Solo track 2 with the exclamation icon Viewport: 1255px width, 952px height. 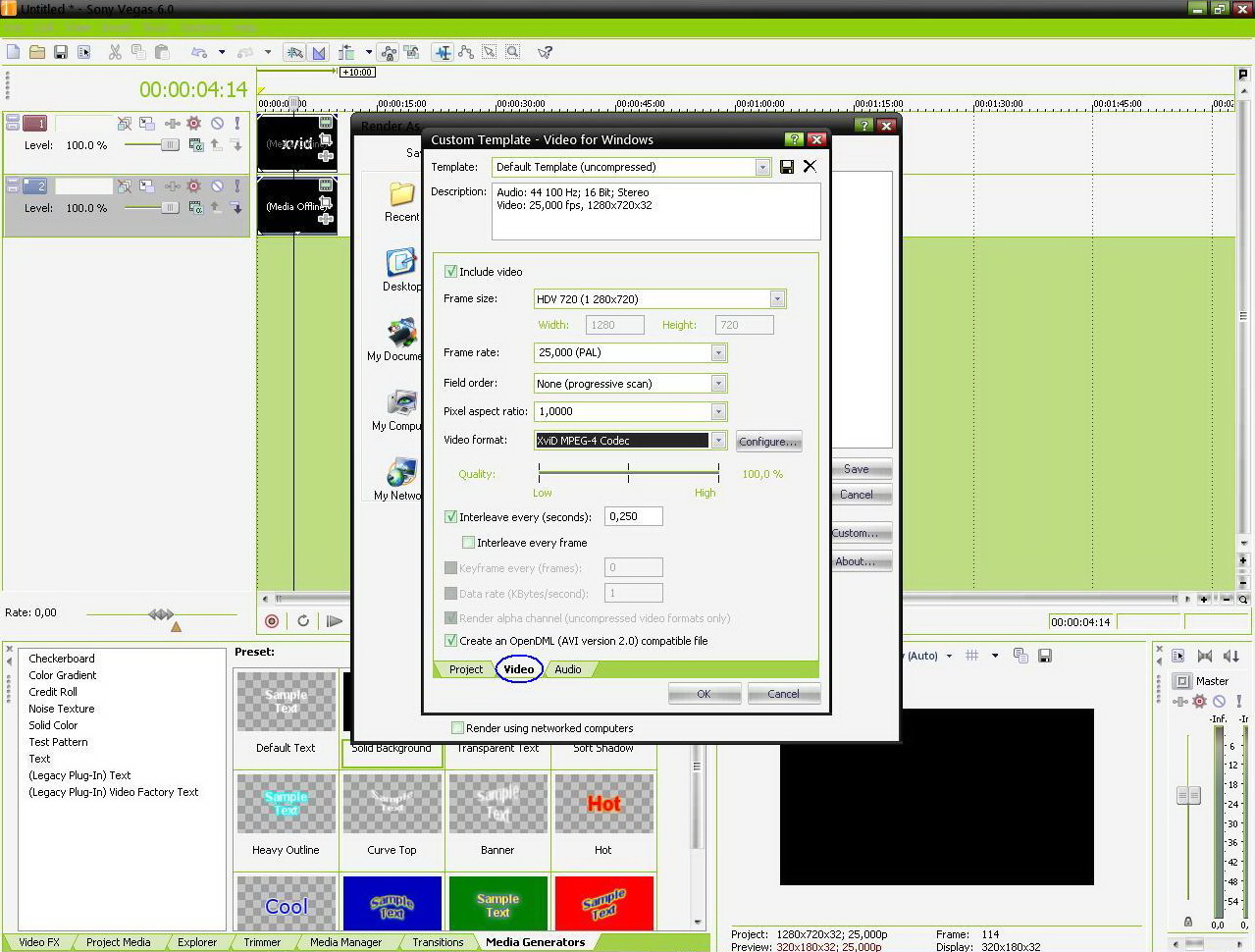(236, 185)
